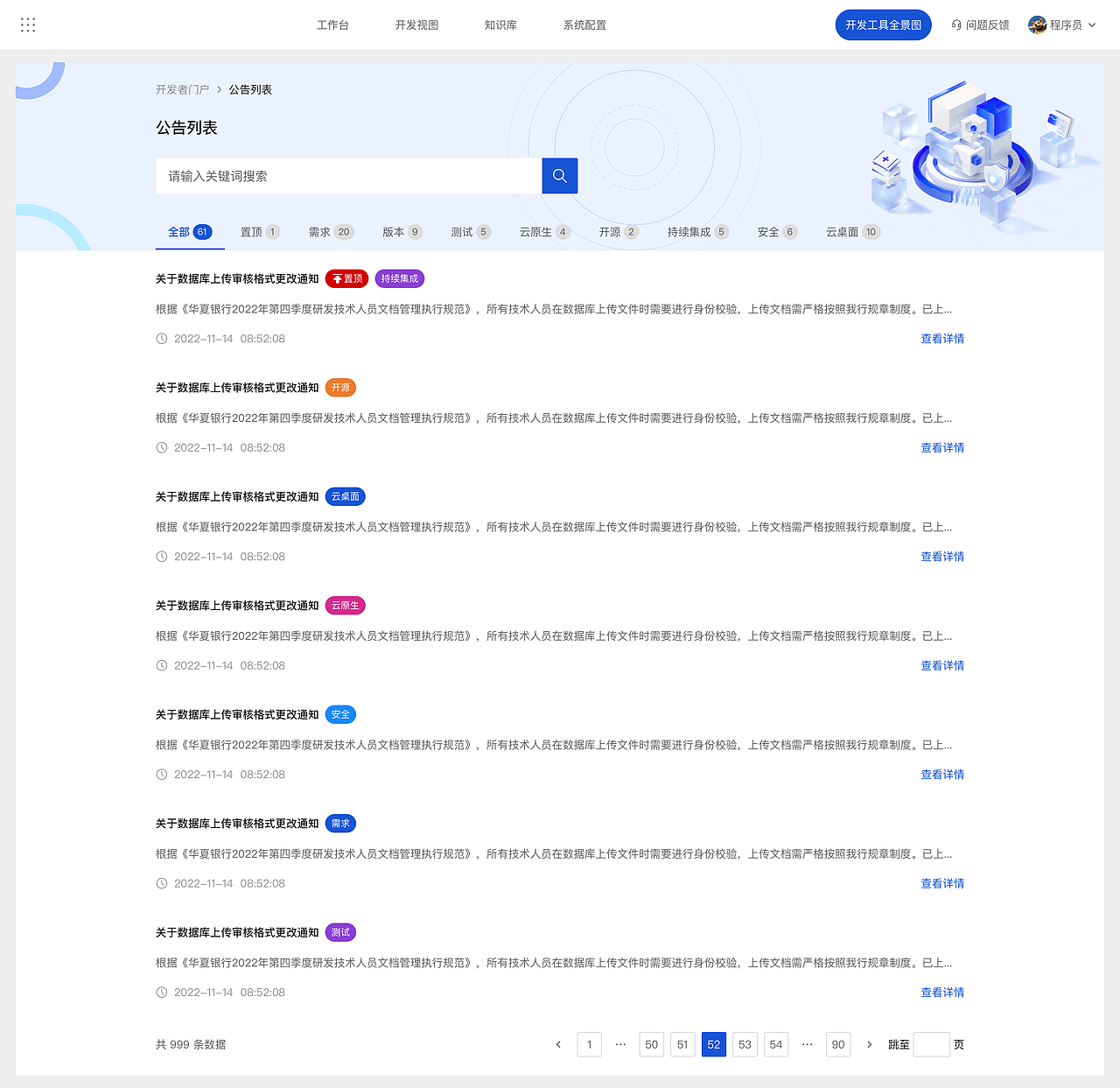Screen dimensions: 1120x1088
Task: Focus the 跳至 page number input
Action: point(932,1044)
